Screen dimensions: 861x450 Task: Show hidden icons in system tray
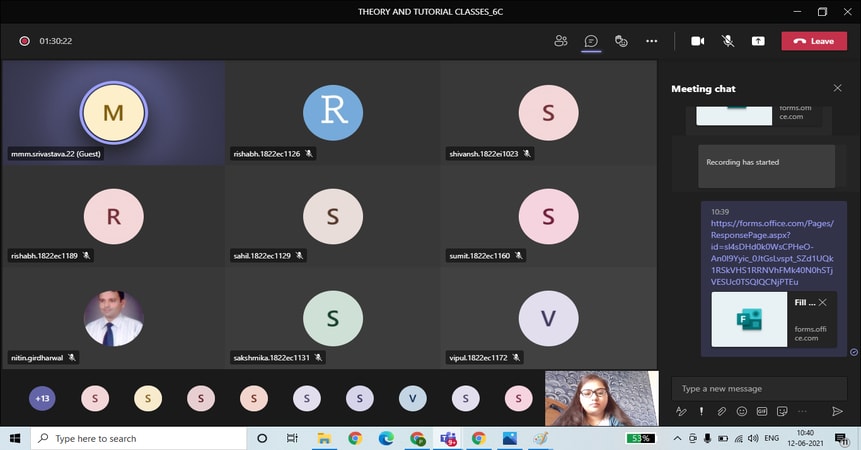pyautogui.click(x=677, y=439)
